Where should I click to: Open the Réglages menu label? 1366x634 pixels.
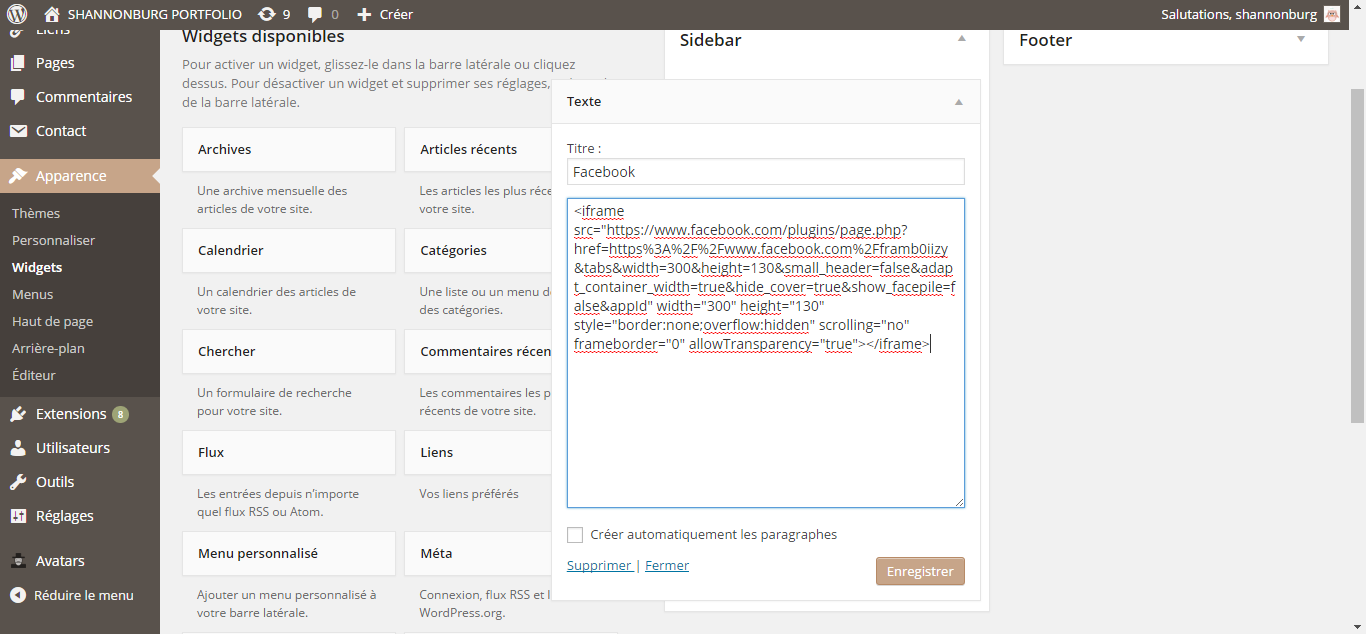(65, 516)
